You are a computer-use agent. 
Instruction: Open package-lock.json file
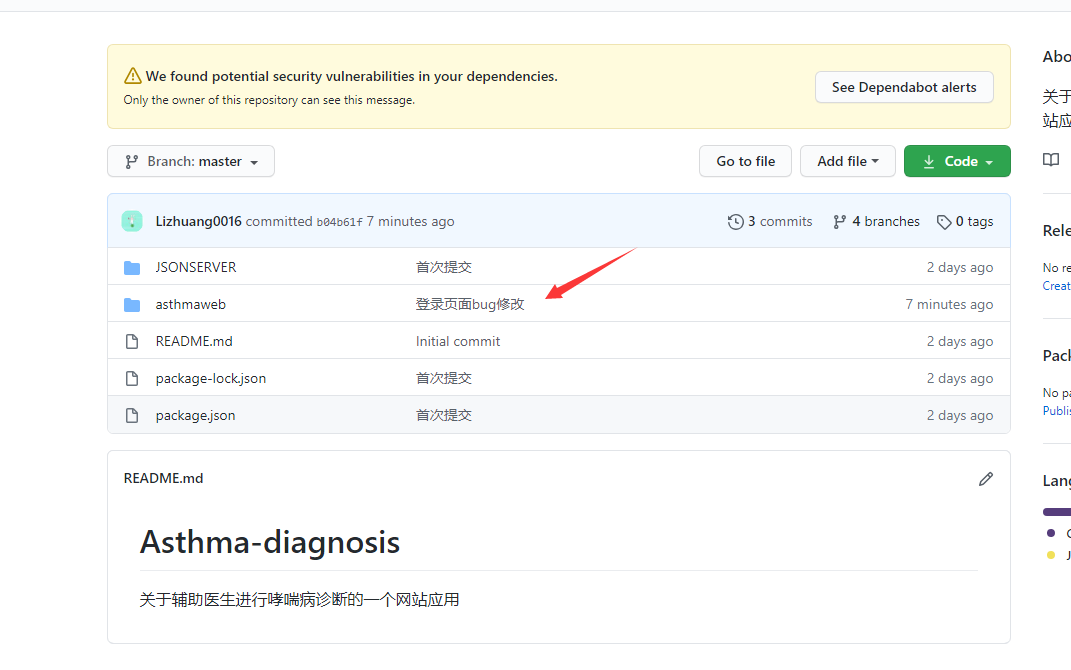(211, 378)
